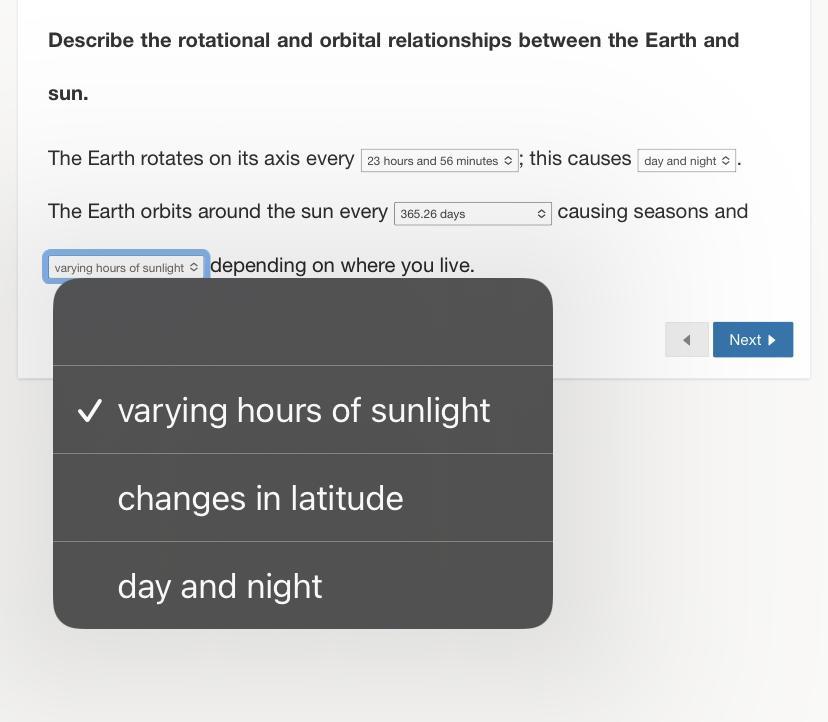
Task: Click the 'depending on where you live.' text
Action: 342,265
